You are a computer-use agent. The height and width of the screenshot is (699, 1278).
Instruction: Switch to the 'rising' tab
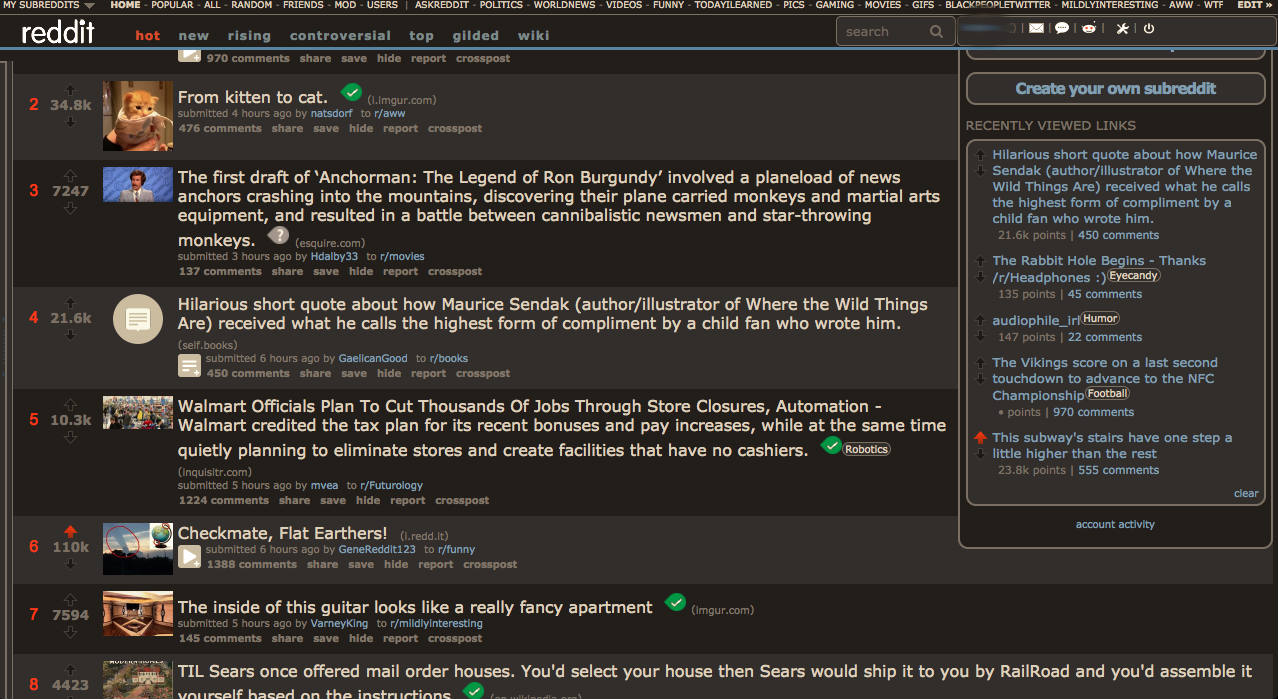click(249, 35)
